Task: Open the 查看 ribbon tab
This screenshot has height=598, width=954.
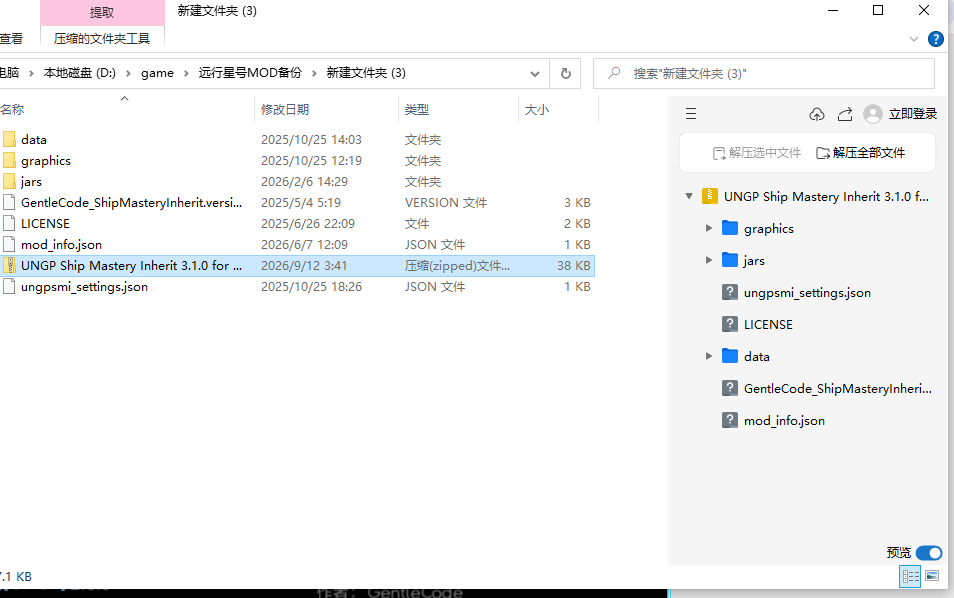Action: click(12, 39)
